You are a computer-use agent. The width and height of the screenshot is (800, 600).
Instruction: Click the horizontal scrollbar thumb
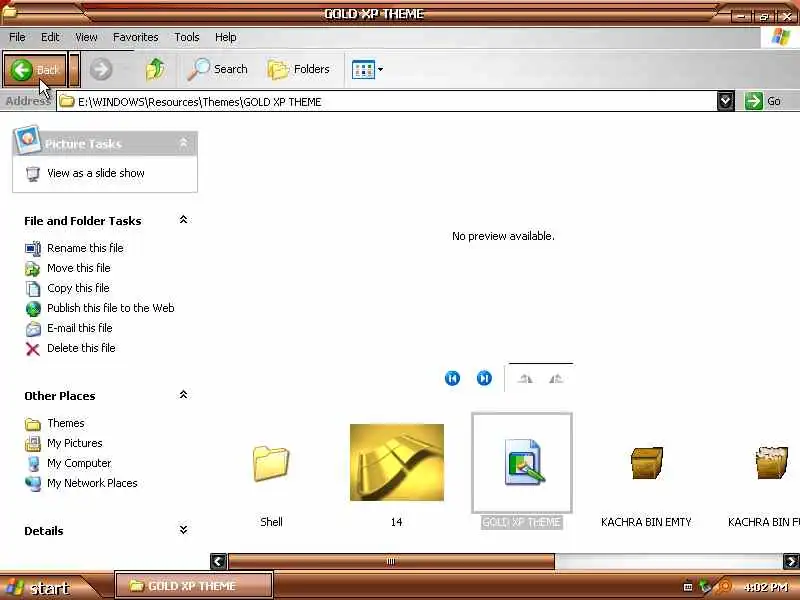[391, 562]
